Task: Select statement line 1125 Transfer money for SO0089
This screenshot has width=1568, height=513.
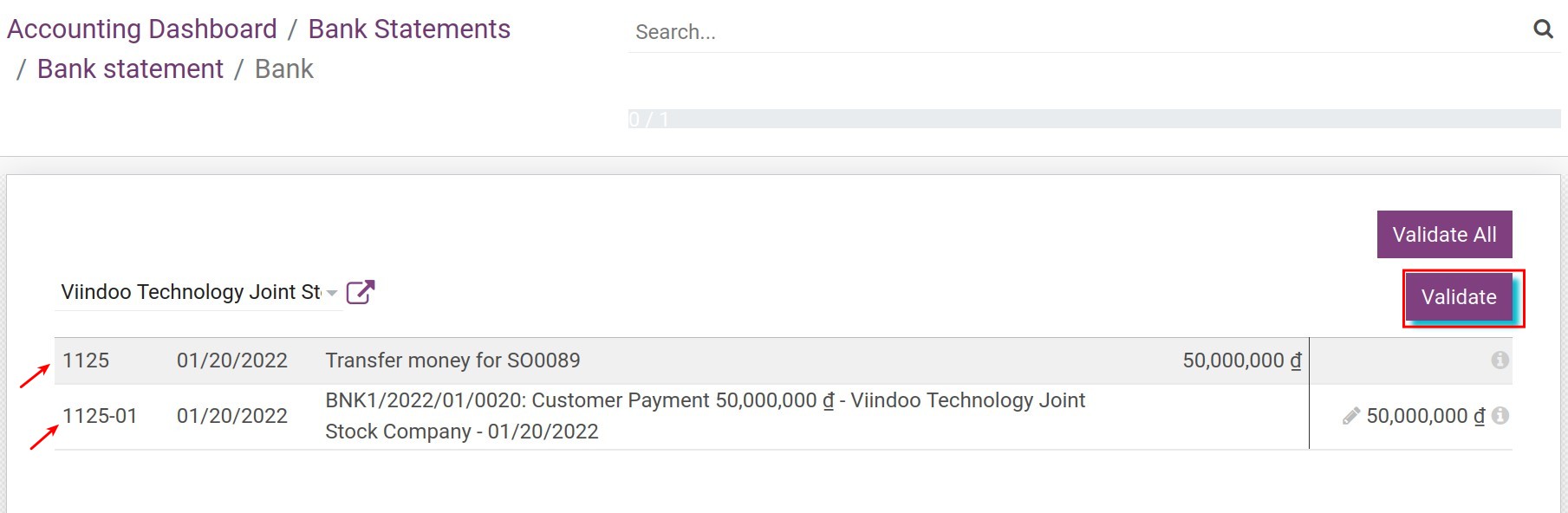Action: pos(452,360)
